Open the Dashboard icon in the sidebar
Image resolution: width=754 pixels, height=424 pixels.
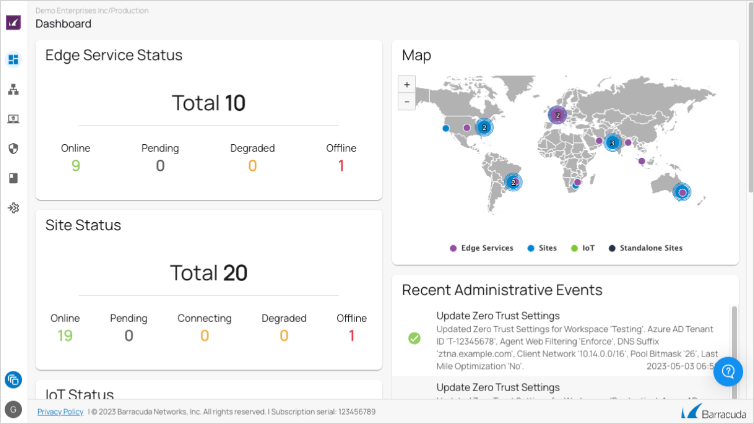pos(13,59)
